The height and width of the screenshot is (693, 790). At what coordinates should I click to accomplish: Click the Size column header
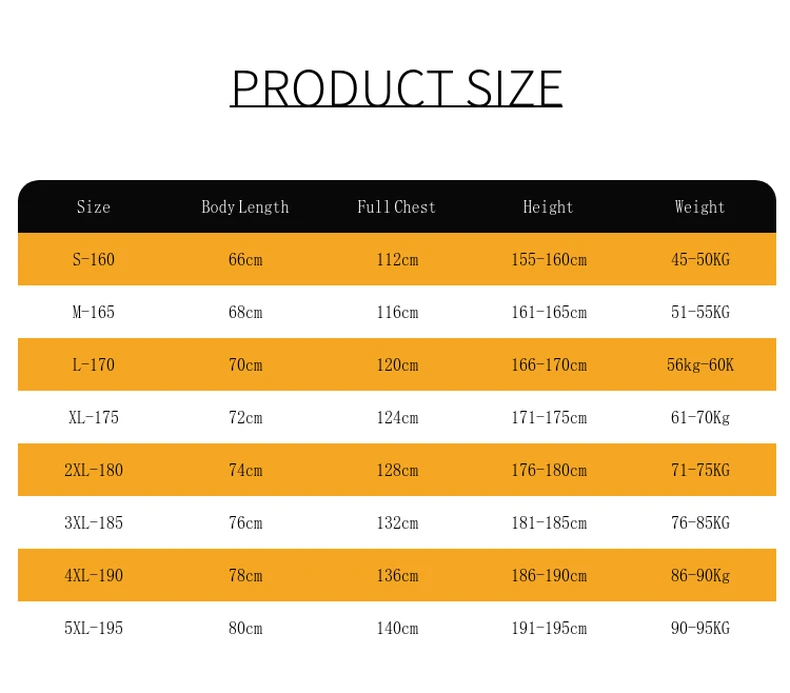93,207
